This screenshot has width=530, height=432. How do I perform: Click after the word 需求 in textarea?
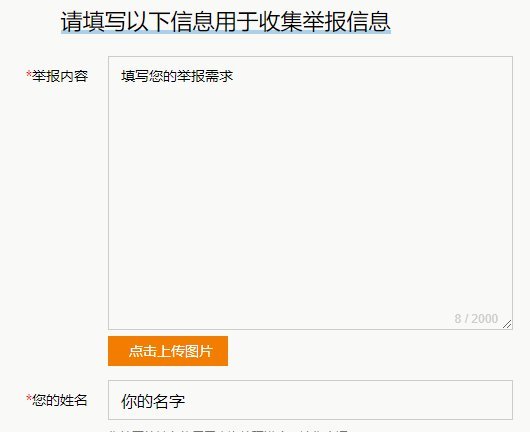click(234, 76)
